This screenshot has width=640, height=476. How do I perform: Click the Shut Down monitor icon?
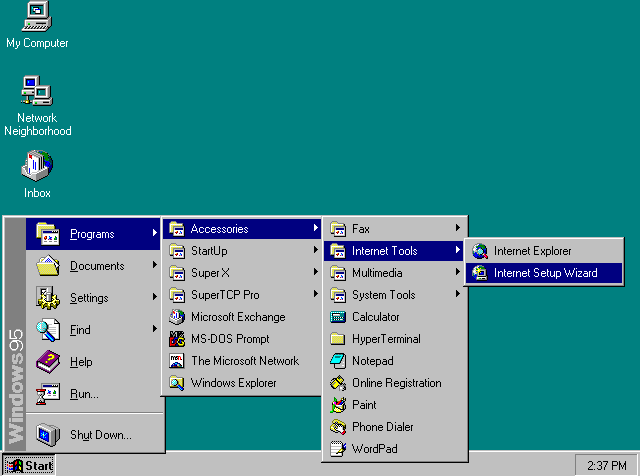[48, 435]
